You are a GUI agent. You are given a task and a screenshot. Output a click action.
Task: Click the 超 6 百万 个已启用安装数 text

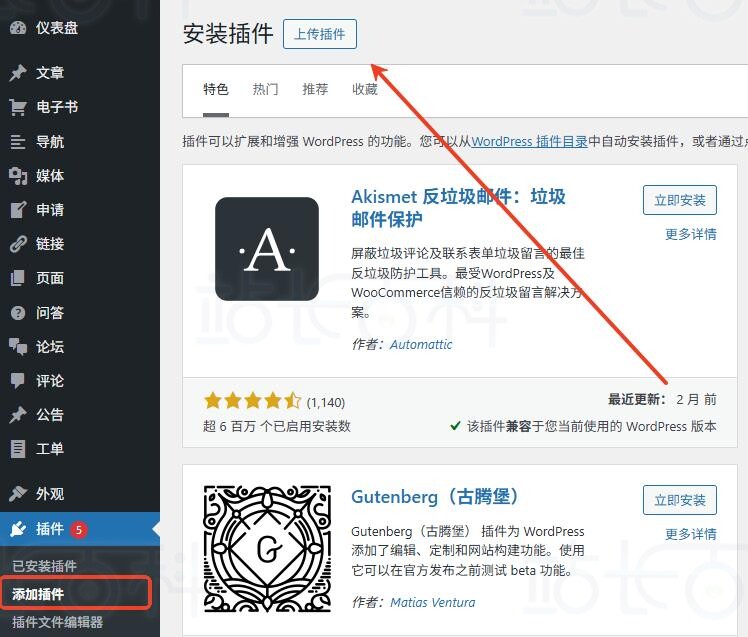(277, 426)
